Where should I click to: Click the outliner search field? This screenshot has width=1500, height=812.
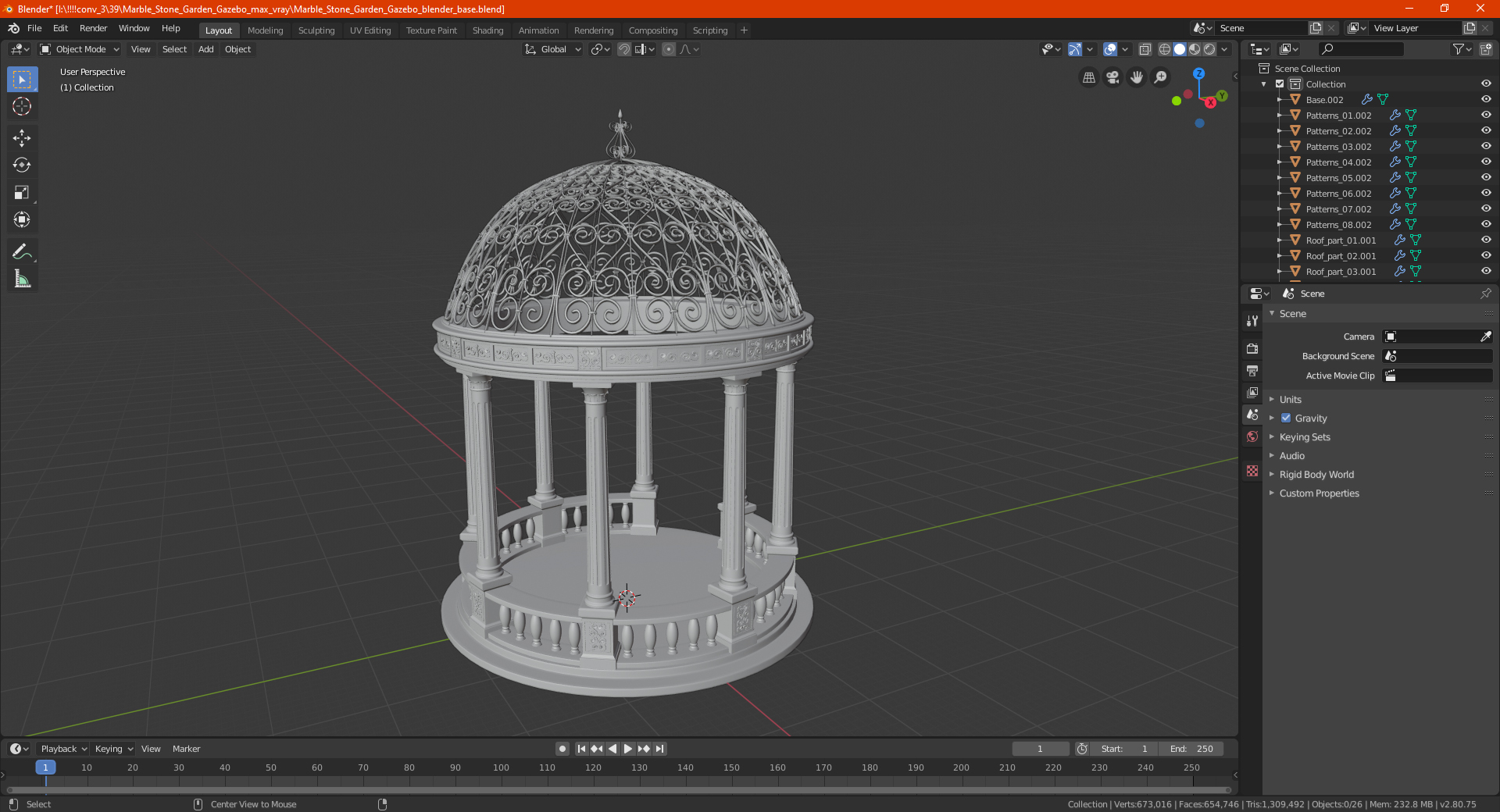pos(1360,49)
